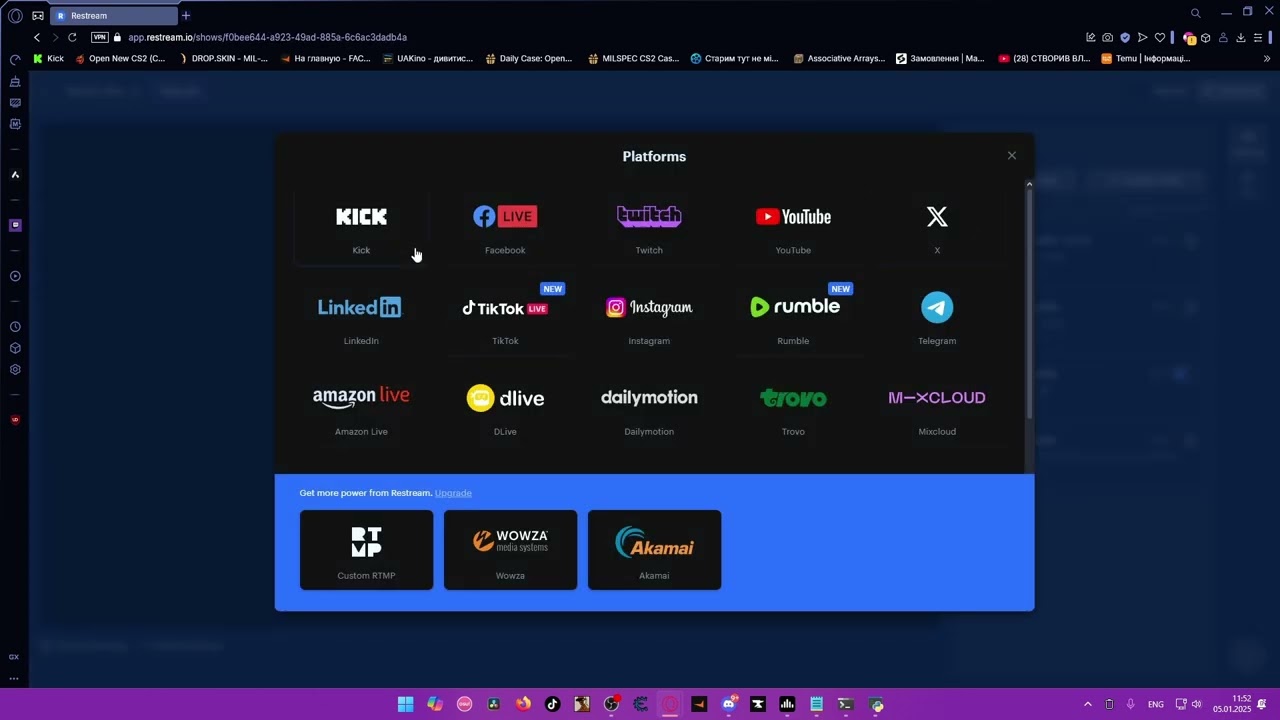Screen dimensions: 1280x720
Task: Choose the Wowza media systems card
Action: click(511, 550)
